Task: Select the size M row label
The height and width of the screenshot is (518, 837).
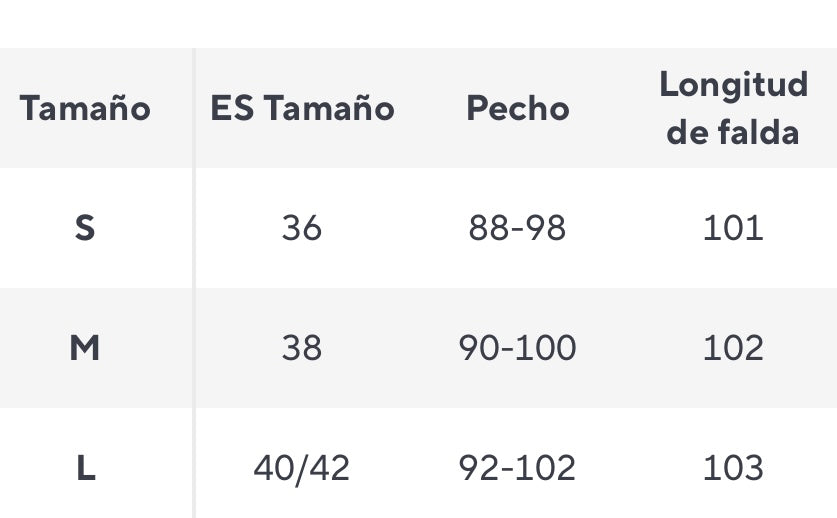Action: (x=85, y=348)
